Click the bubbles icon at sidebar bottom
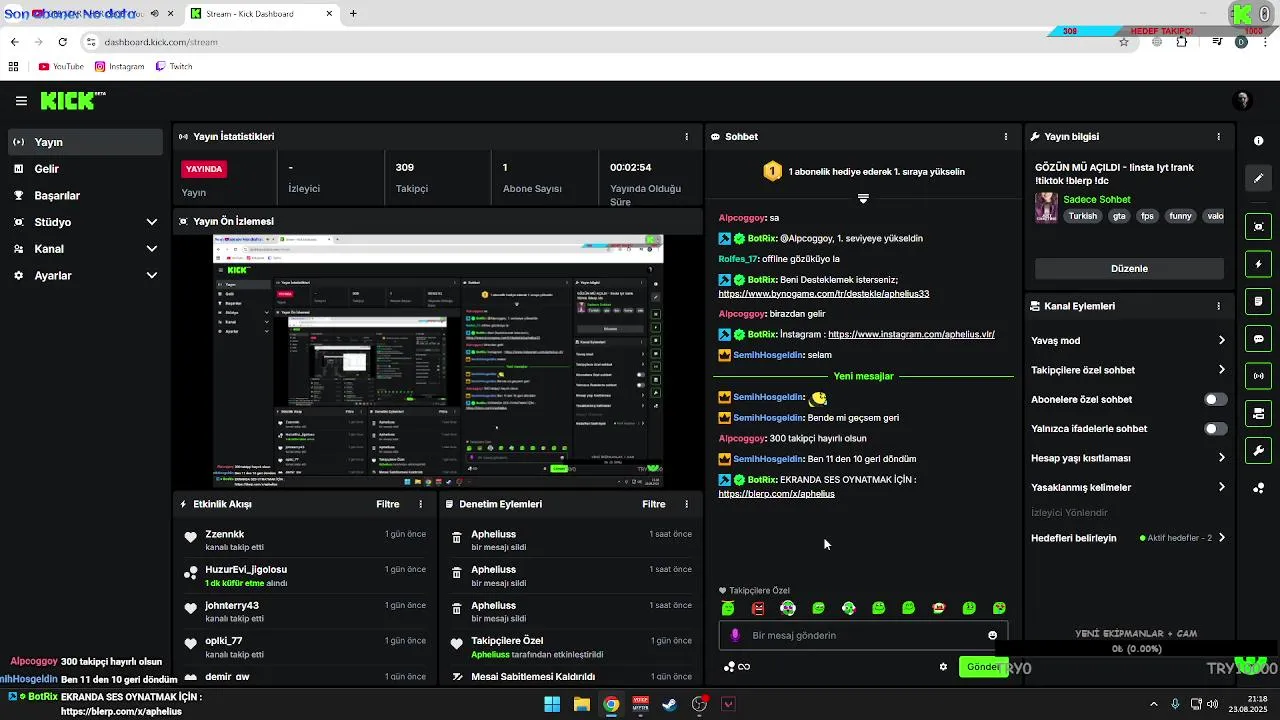This screenshot has width=1280, height=720. [1259, 488]
